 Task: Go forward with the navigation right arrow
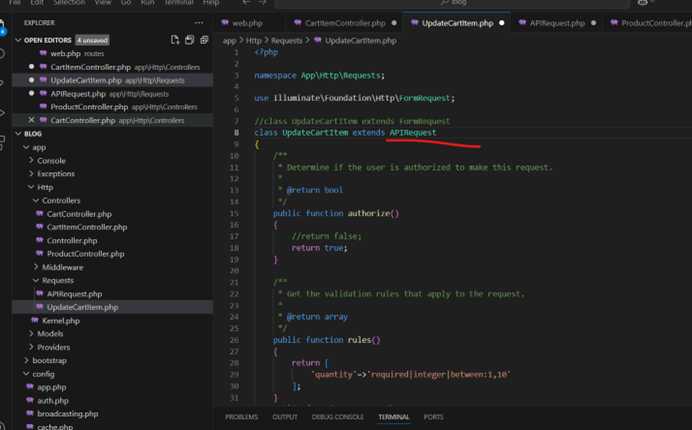(x=262, y=2)
